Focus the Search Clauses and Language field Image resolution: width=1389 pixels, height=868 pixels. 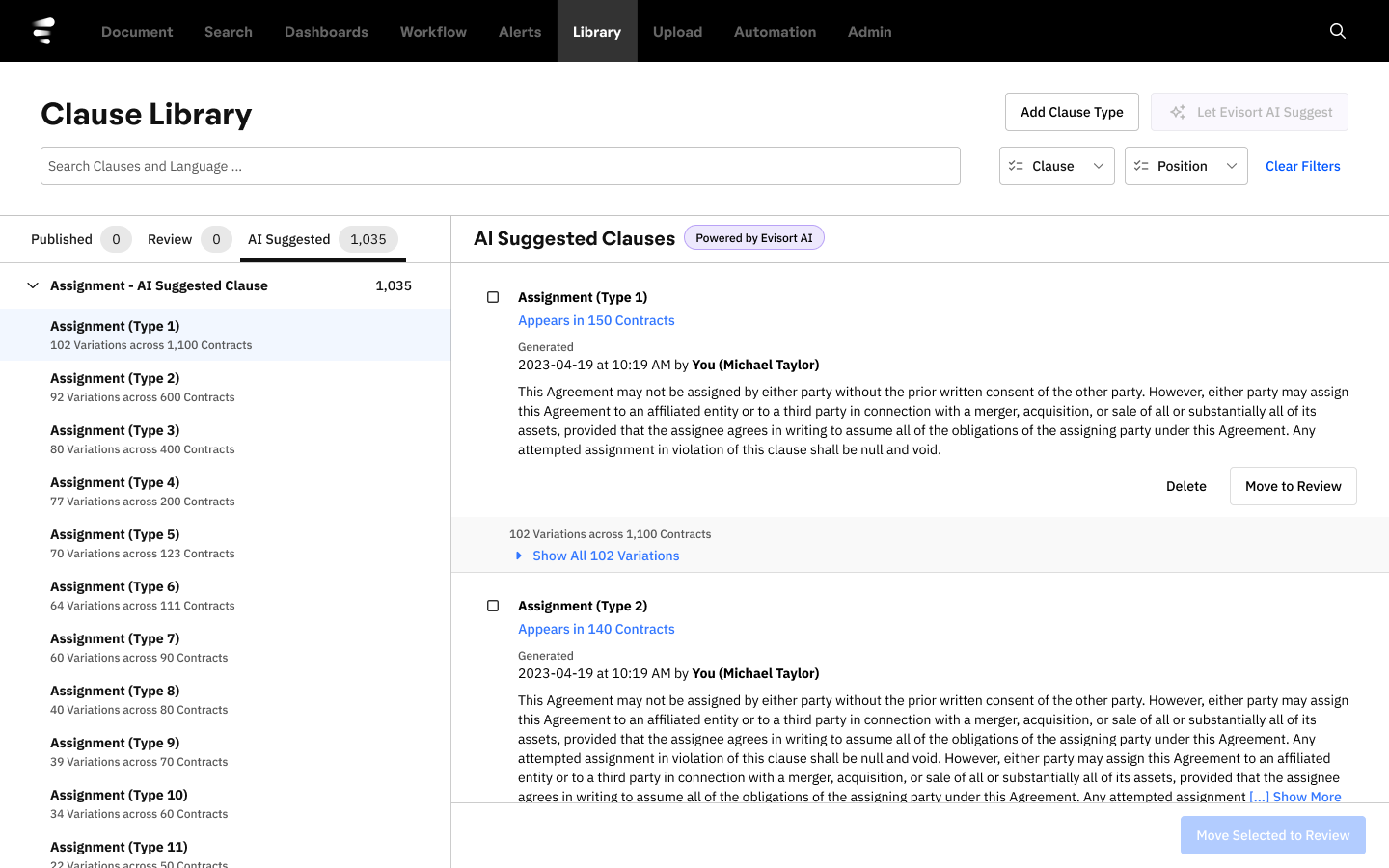[500, 166]
